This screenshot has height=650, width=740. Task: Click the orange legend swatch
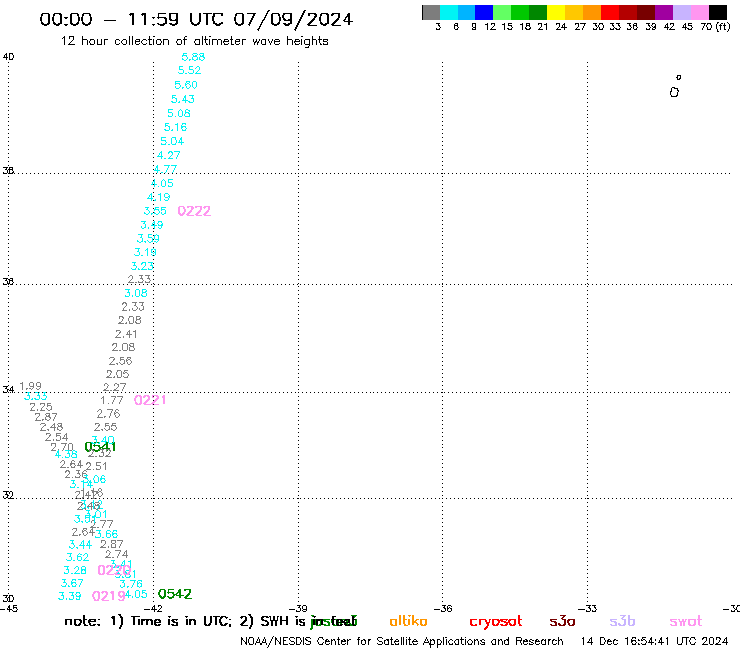coord(592,12)
